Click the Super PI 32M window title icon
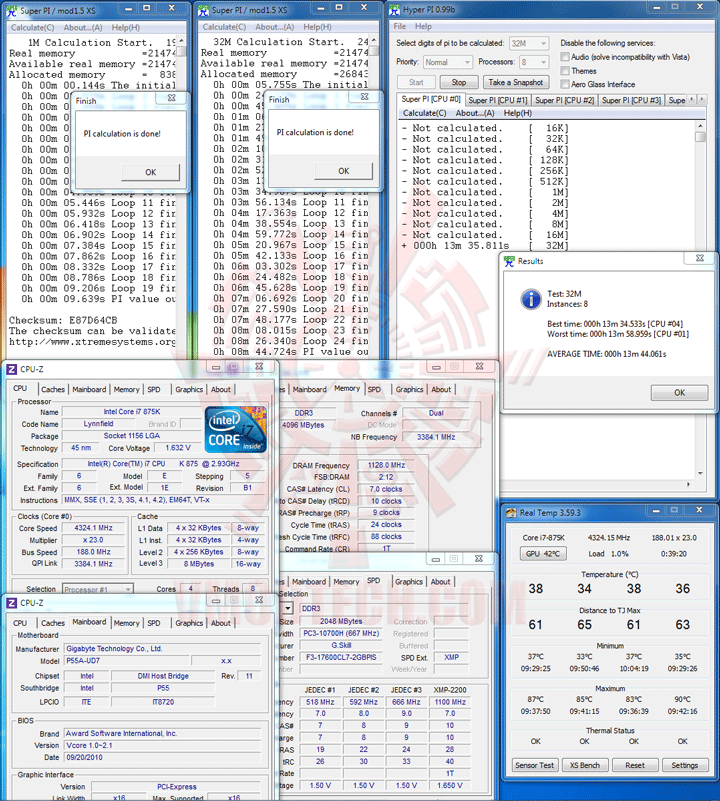Screen dimensions: 720x801 (203, 10)
